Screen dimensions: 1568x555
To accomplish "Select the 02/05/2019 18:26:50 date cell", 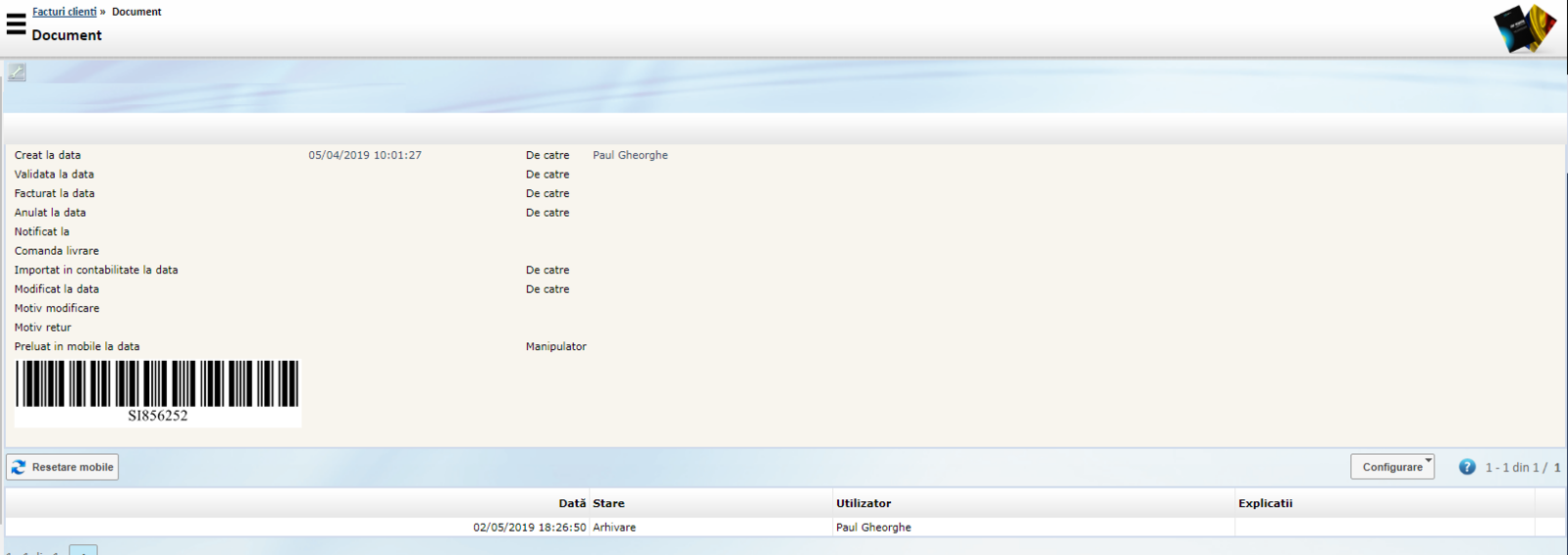I will tap(529, 528).
